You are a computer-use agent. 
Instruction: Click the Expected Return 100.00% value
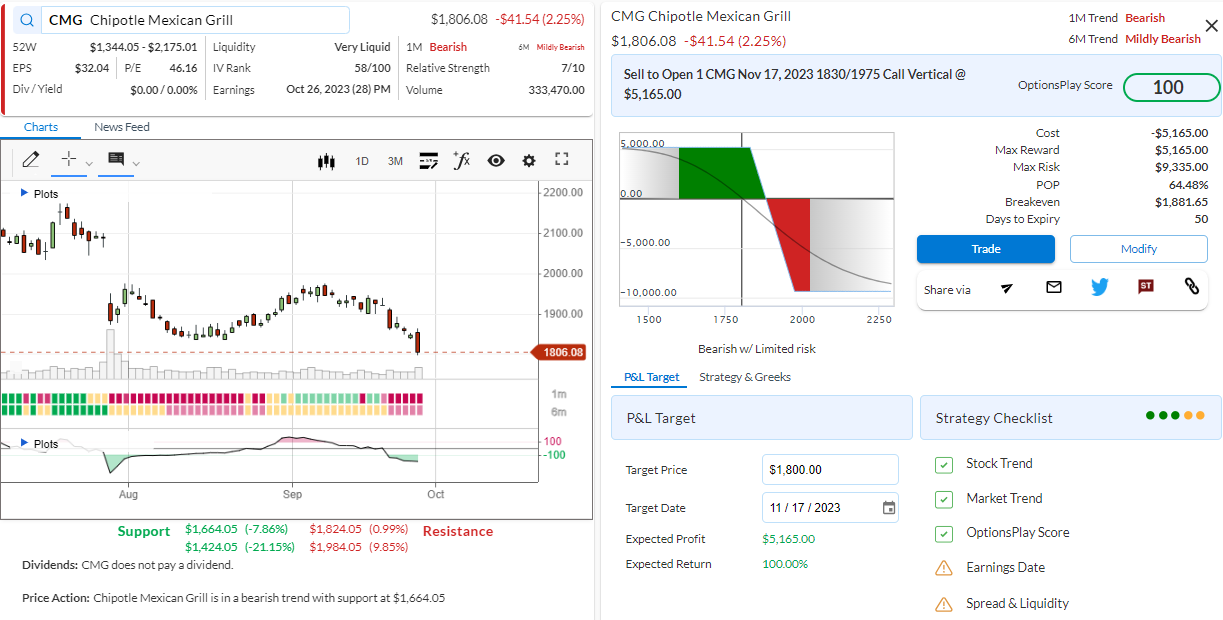click(785, 564)
